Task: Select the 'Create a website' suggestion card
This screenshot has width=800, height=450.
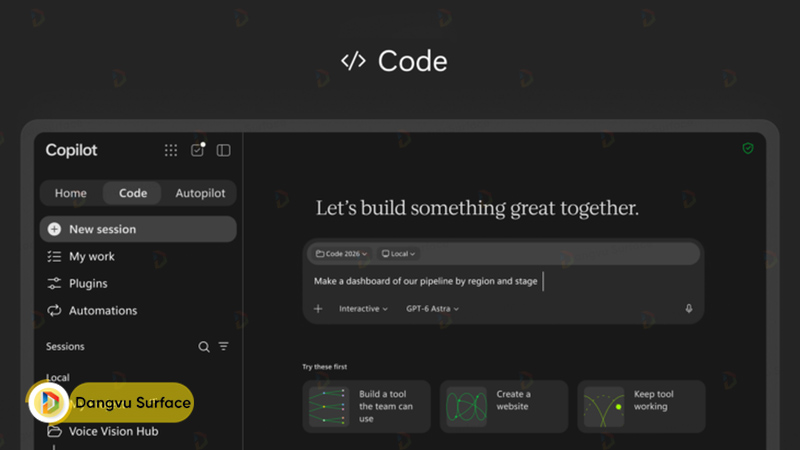Action: tap(504, 407)
